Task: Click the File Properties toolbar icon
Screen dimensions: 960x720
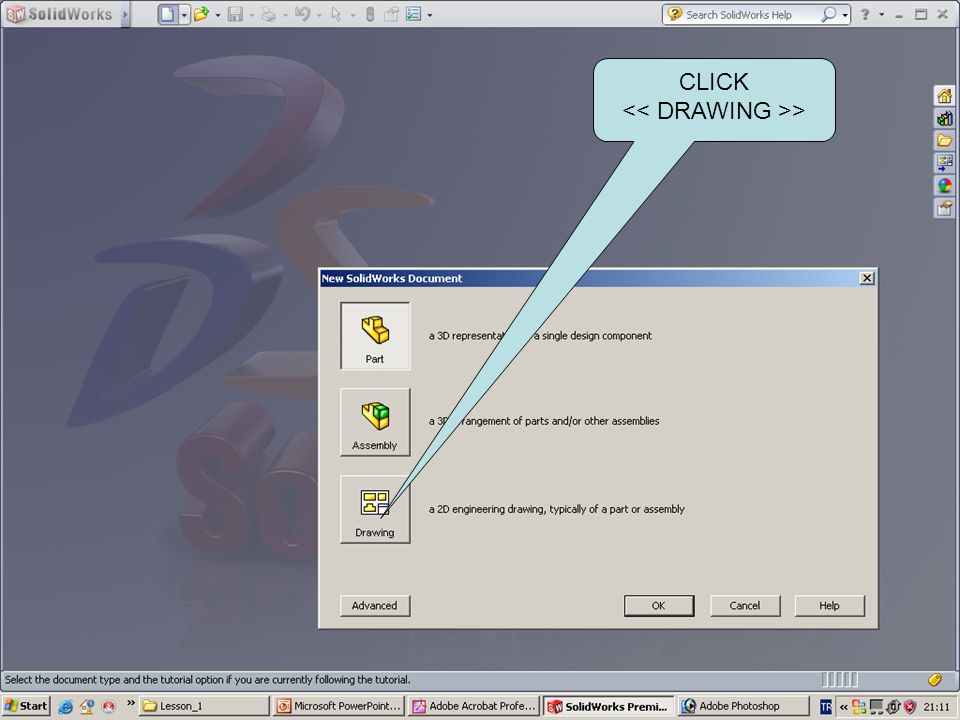Action: click(x=391, y=14)
